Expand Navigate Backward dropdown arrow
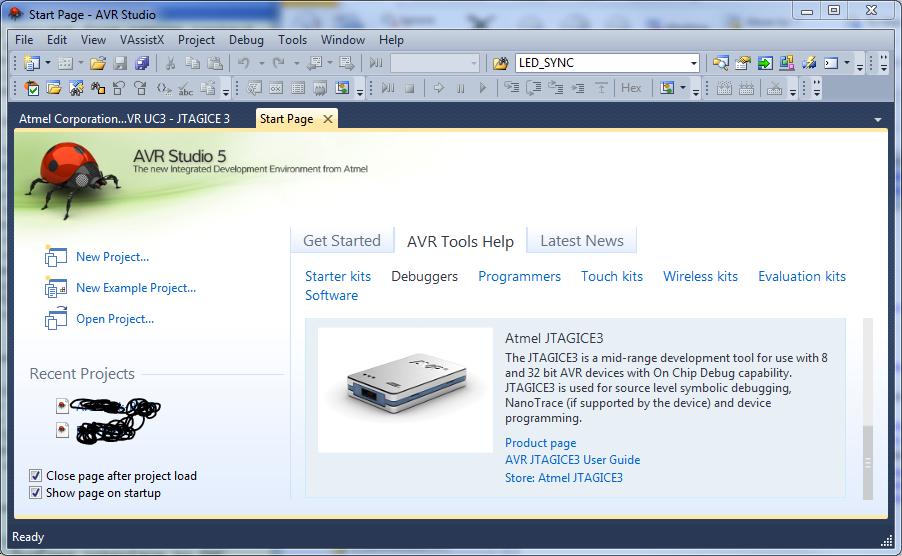The image size is (902, 556). point(330,63)
